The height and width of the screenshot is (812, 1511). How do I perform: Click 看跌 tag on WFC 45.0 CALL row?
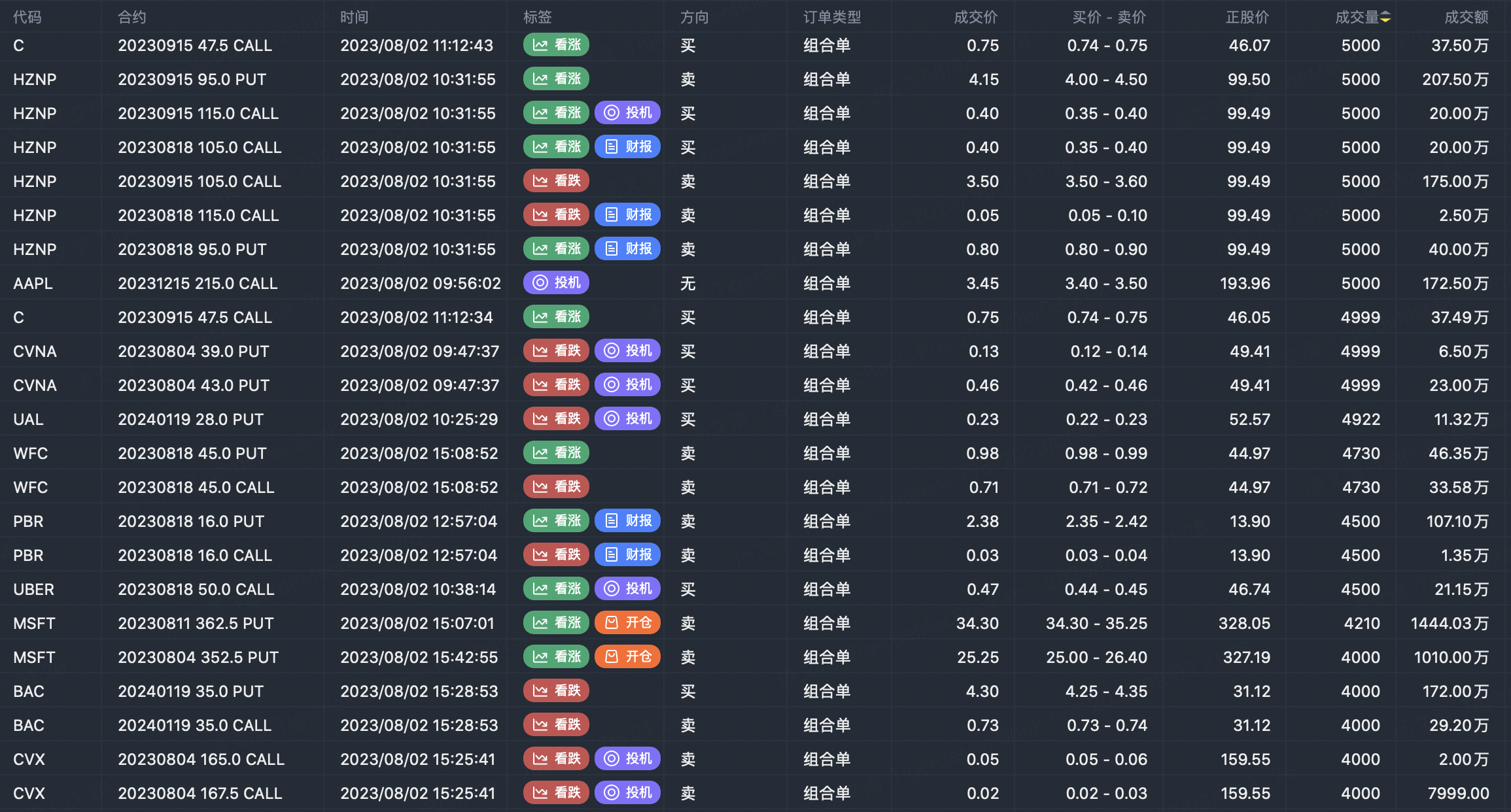tap(556, 487)
